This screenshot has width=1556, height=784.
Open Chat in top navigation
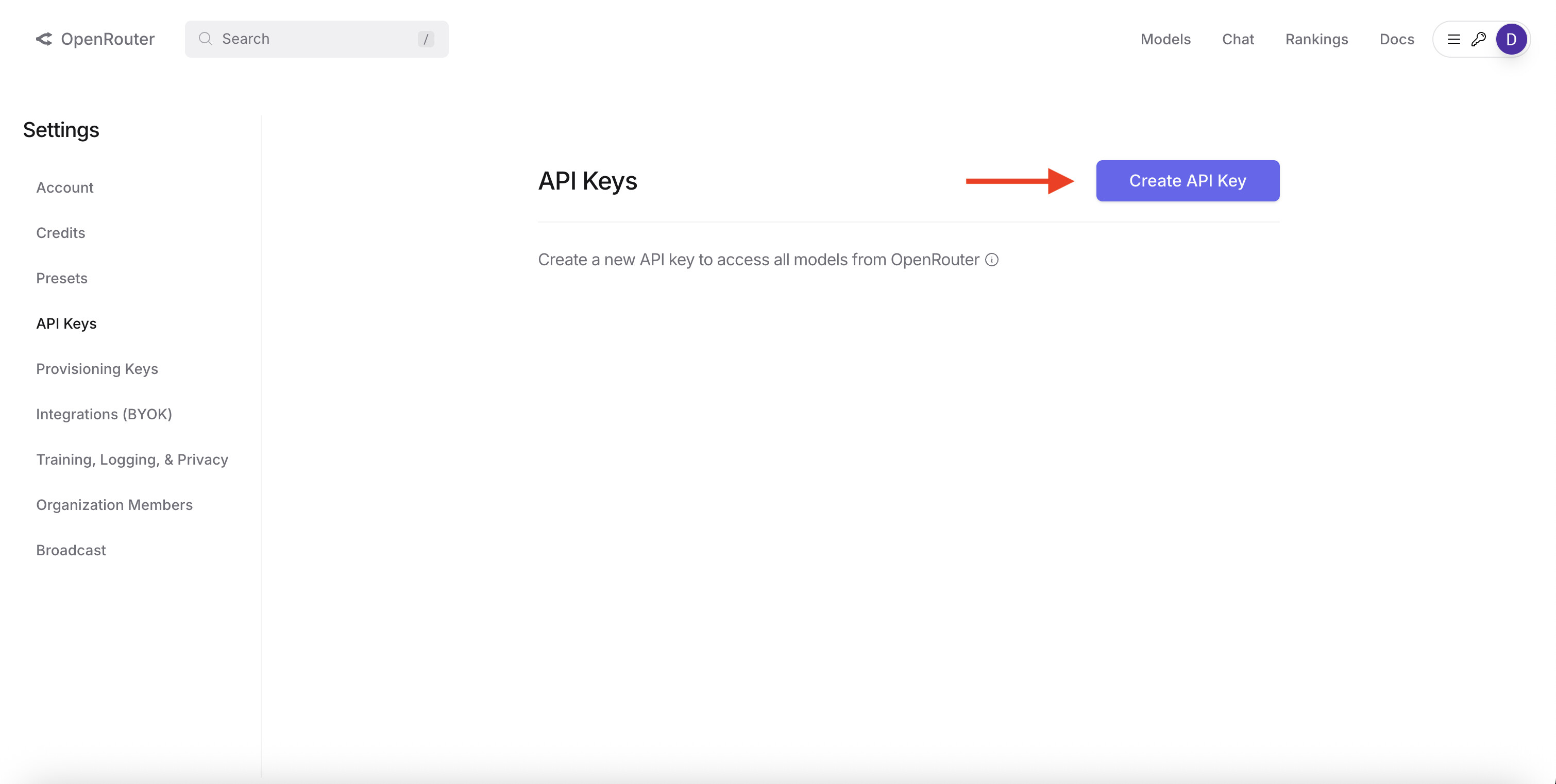click(x=1238, y=39)
